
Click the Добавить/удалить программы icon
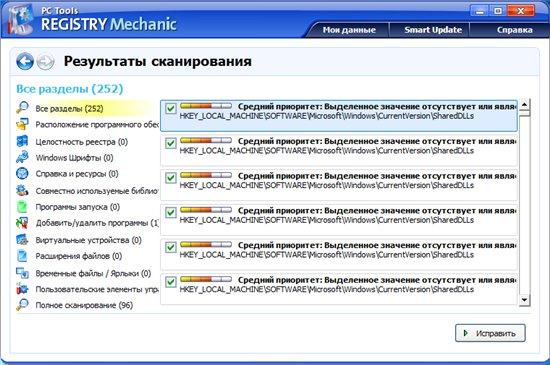point(22,223)
